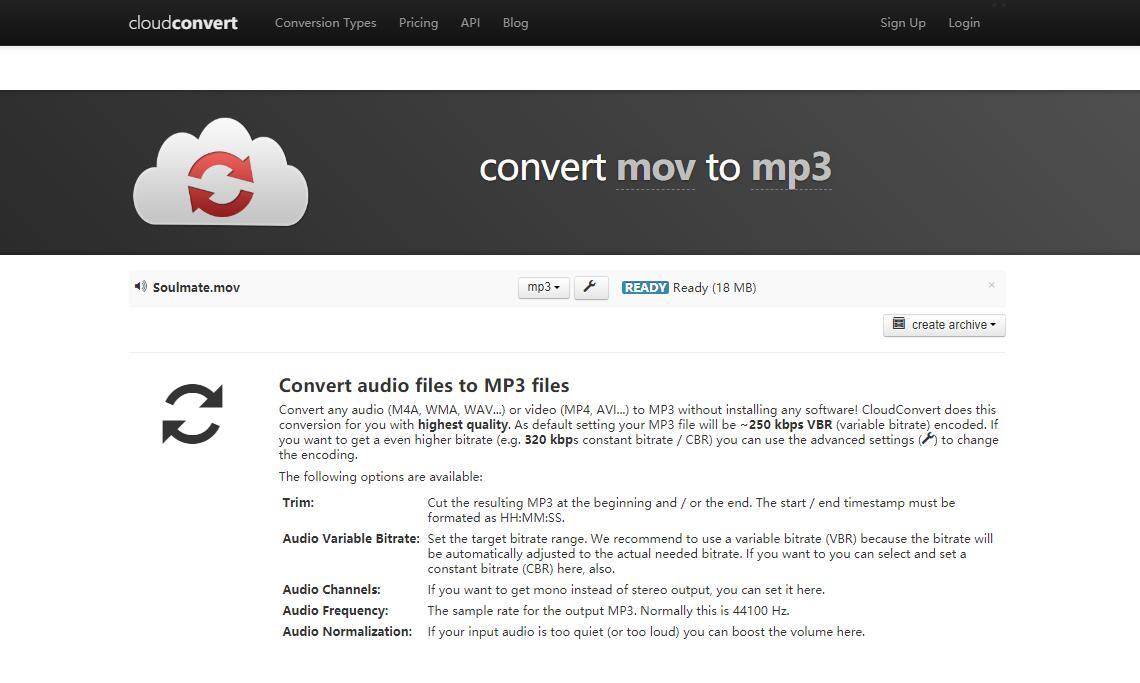Click the speaker icon beside Soulmate.mov
1140x683 pixels.
coord(140,287)
